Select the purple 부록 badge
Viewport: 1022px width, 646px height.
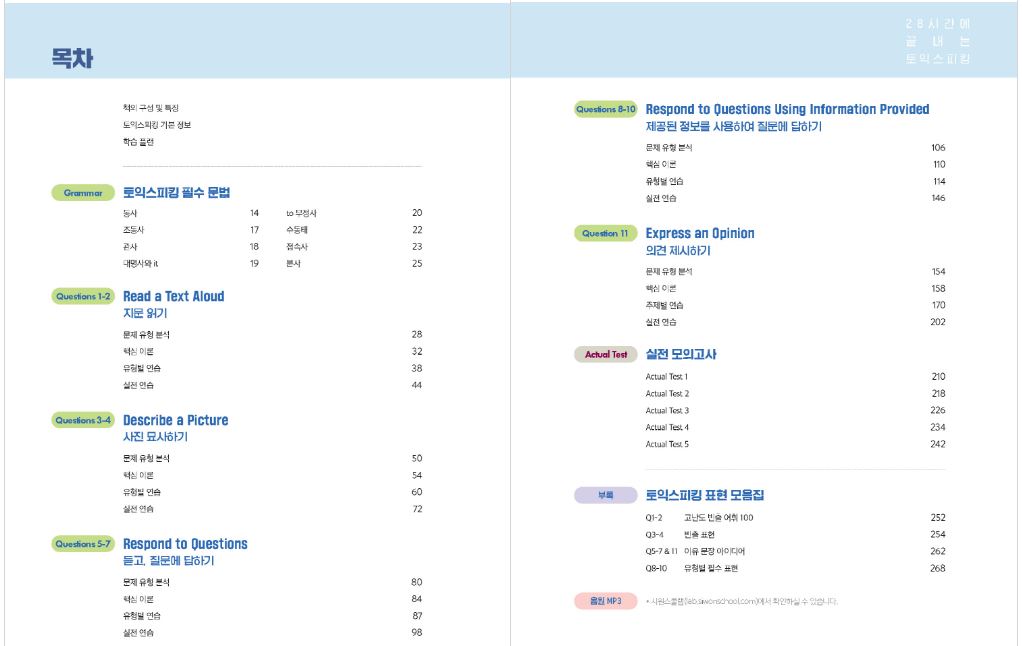click(x=606, y=496)
